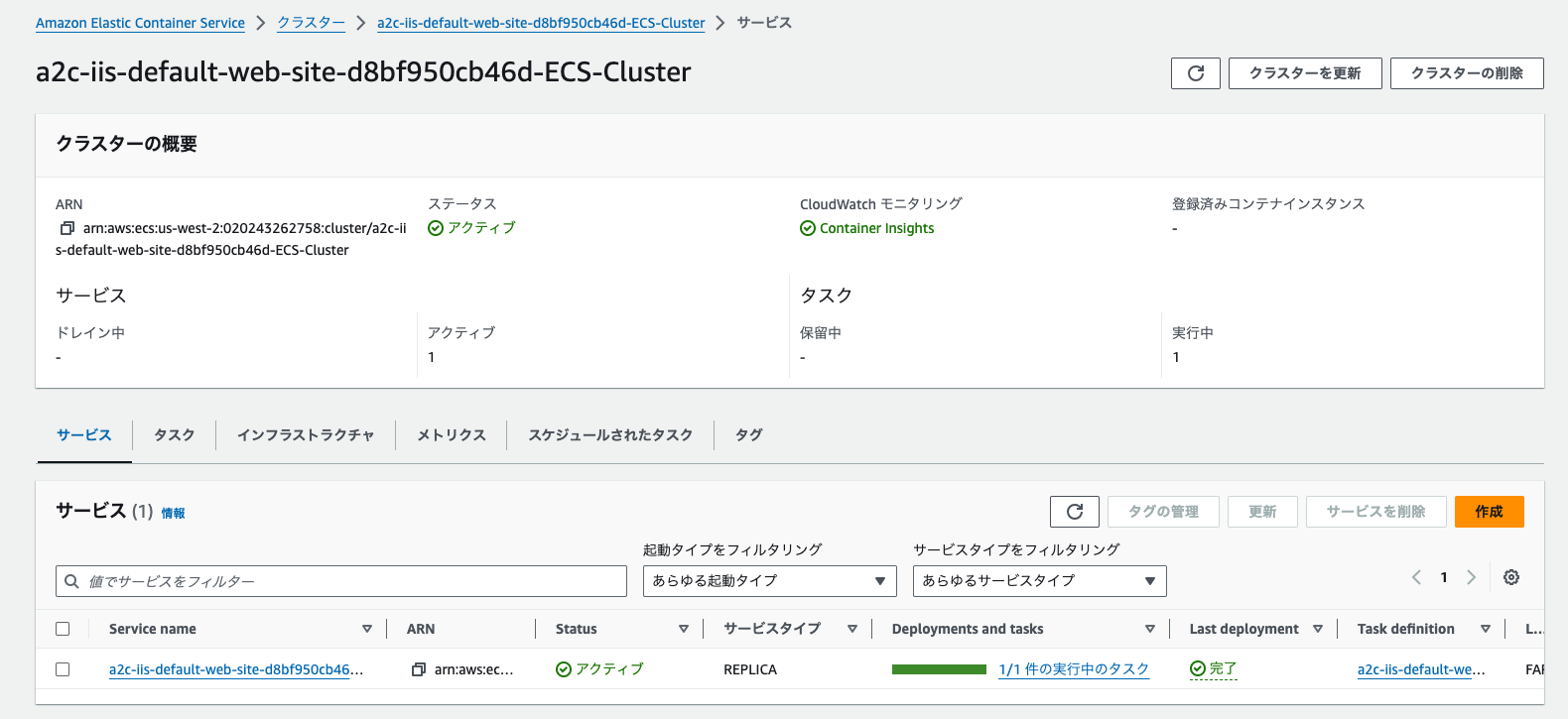1568x719 pixels.
Task: Open 情報 link beside サービス heading
Action: point(174,513)
